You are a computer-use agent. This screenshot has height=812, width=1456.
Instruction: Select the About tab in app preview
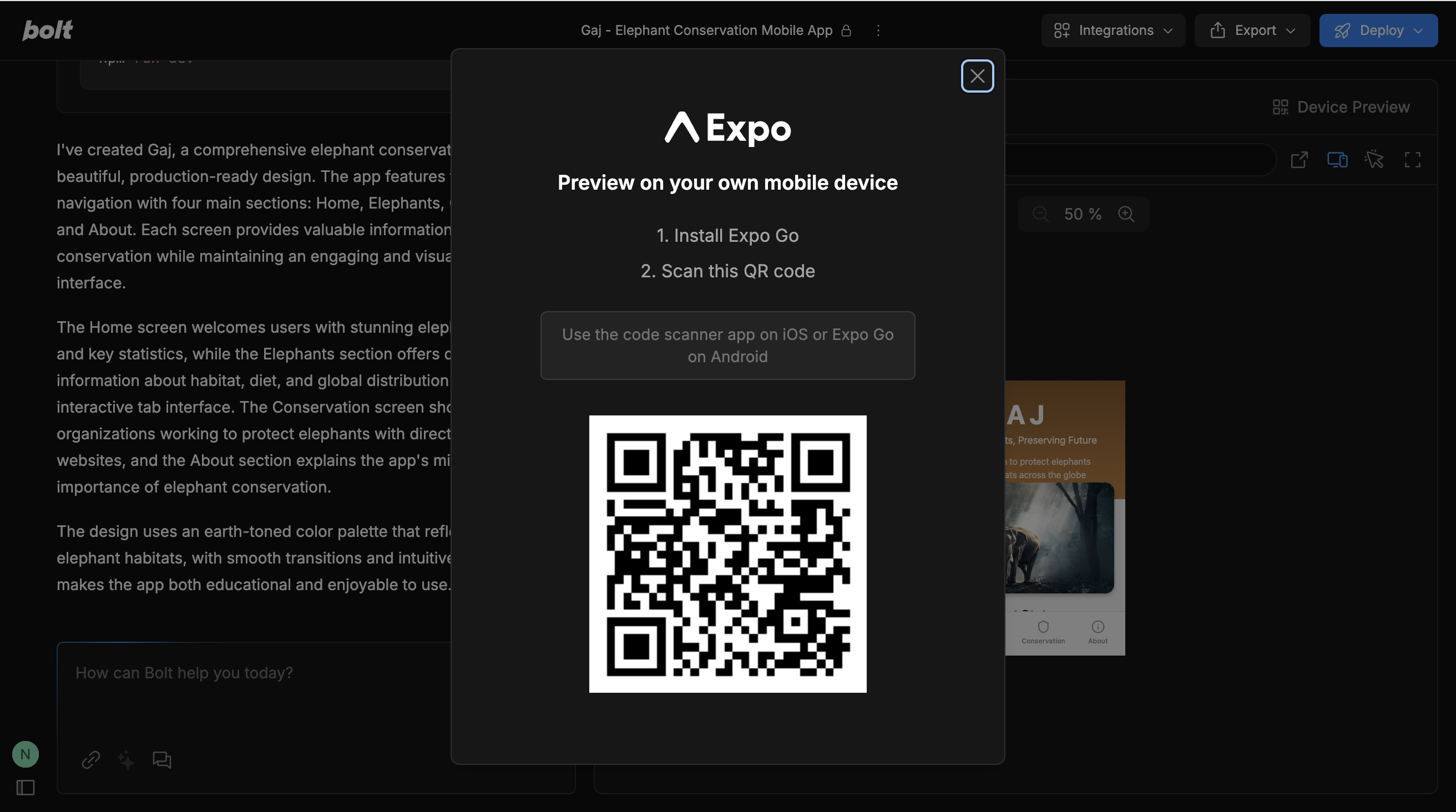(1098, 632)
